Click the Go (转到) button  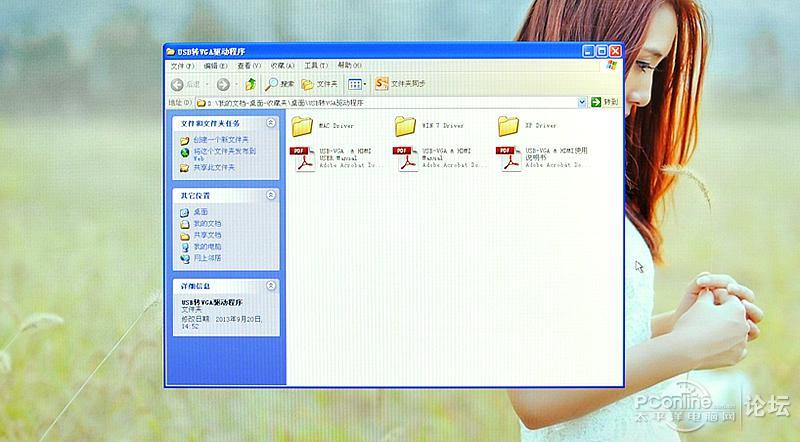click(605, 102)
